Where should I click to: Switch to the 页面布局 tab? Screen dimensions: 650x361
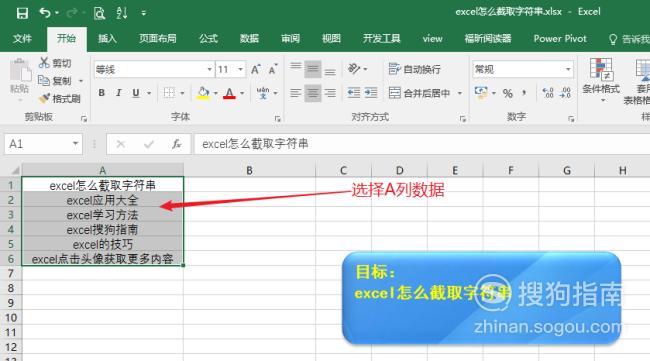tap(158, 39)
